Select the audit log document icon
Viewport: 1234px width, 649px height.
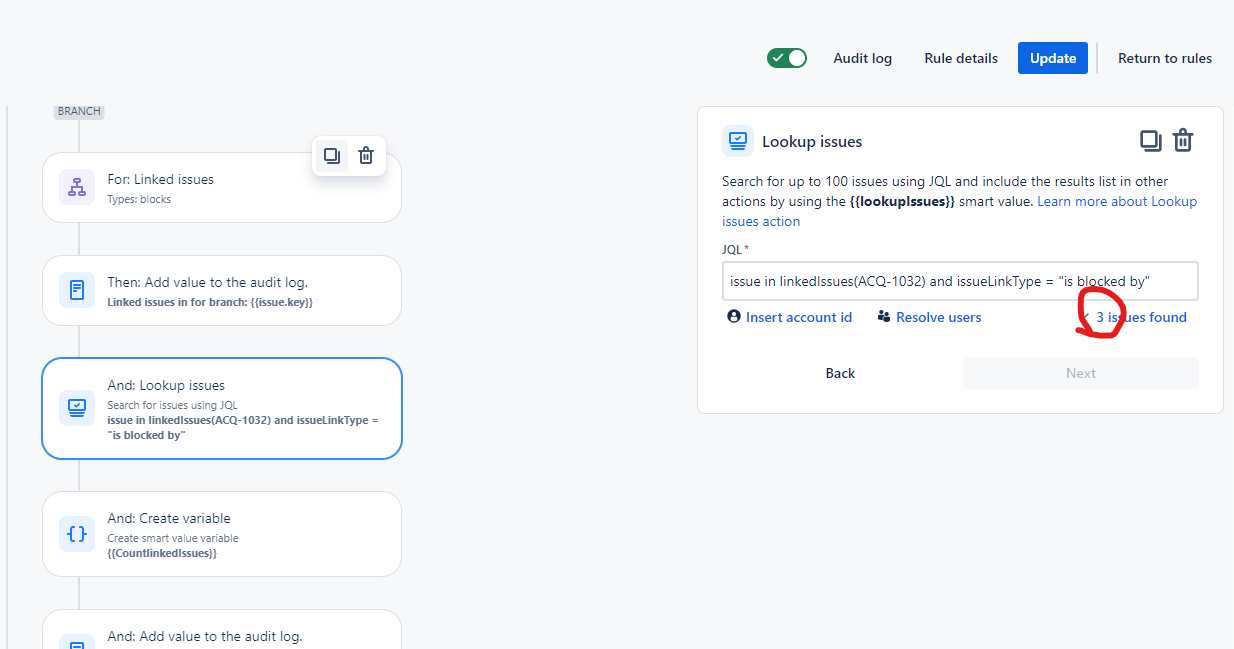point(77,290)
